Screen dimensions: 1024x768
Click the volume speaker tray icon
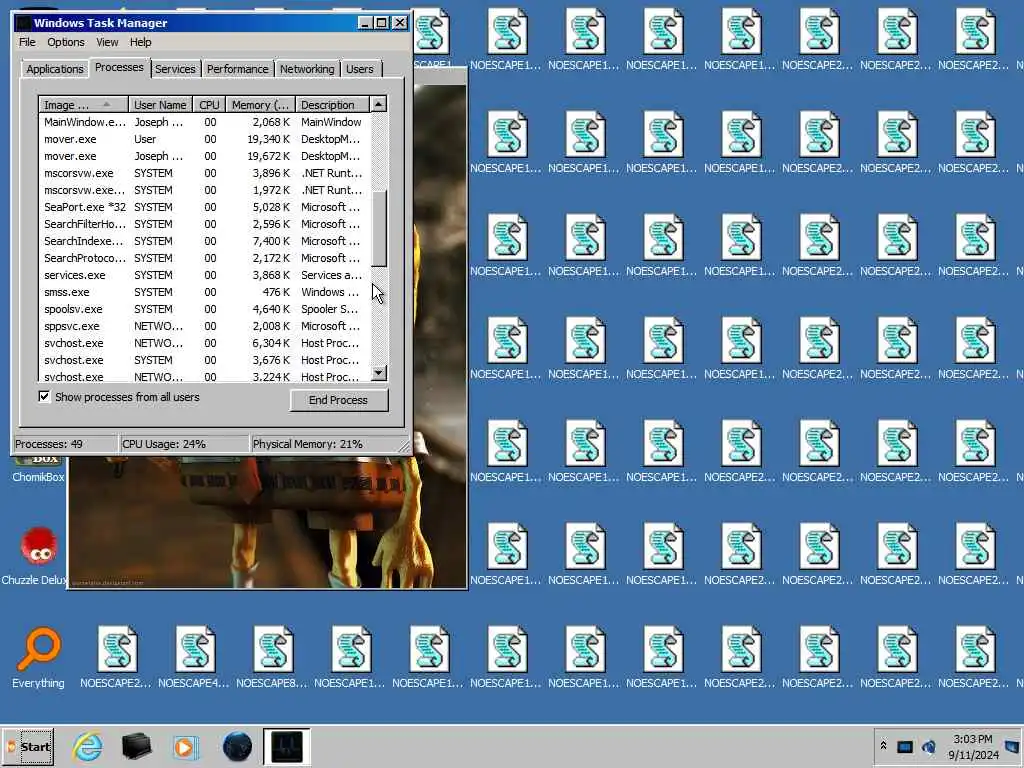(x=929, y=746)
